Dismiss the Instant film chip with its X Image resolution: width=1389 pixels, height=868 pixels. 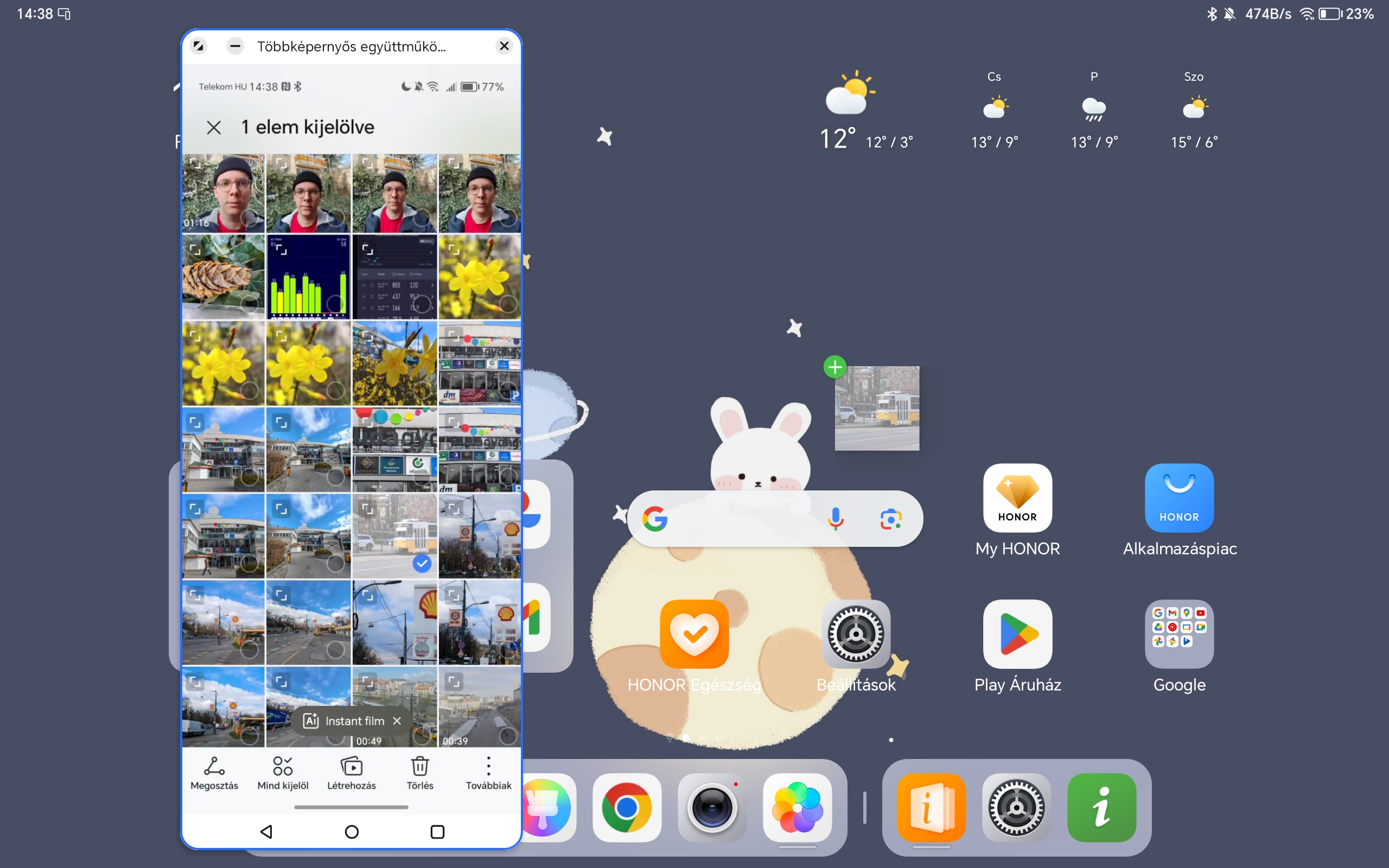point(397,720)
